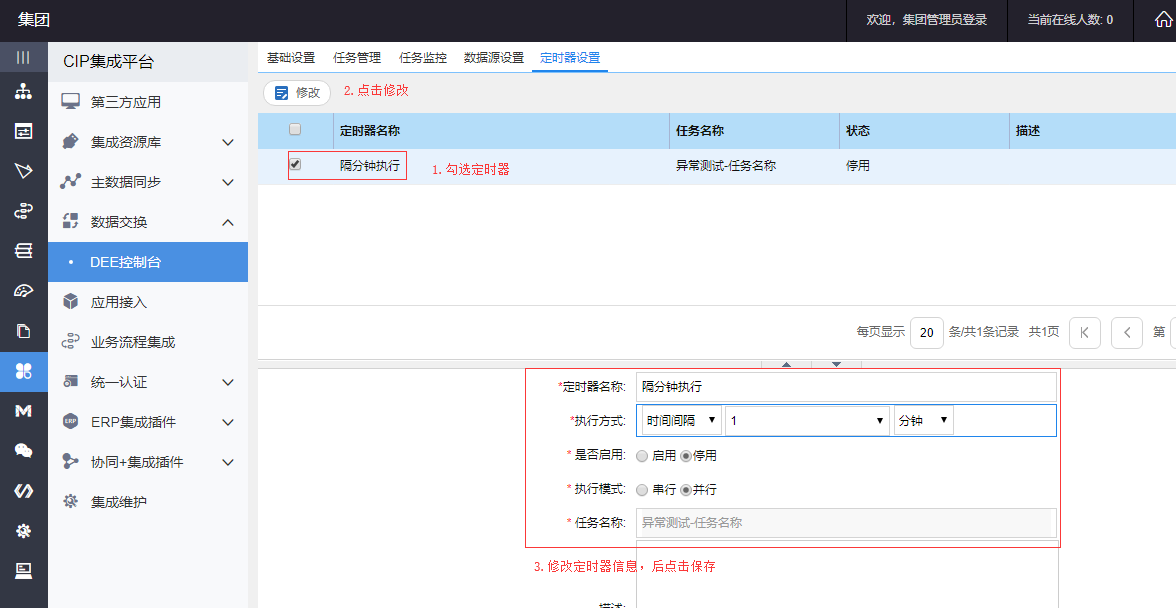Click the organization chart icon in left rail
The height and width of the screenshot is (608, 1176).
(x=23, y=92)
